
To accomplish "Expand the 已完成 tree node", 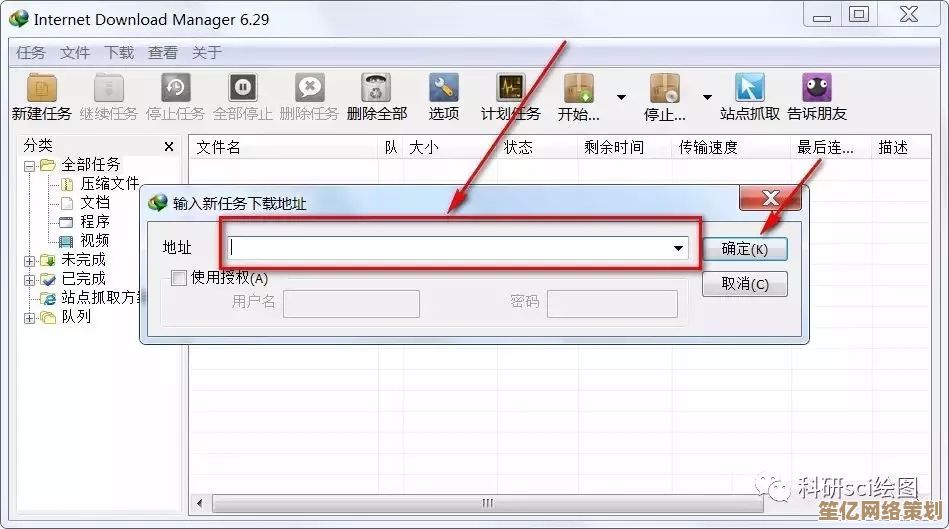I will 29,280.
